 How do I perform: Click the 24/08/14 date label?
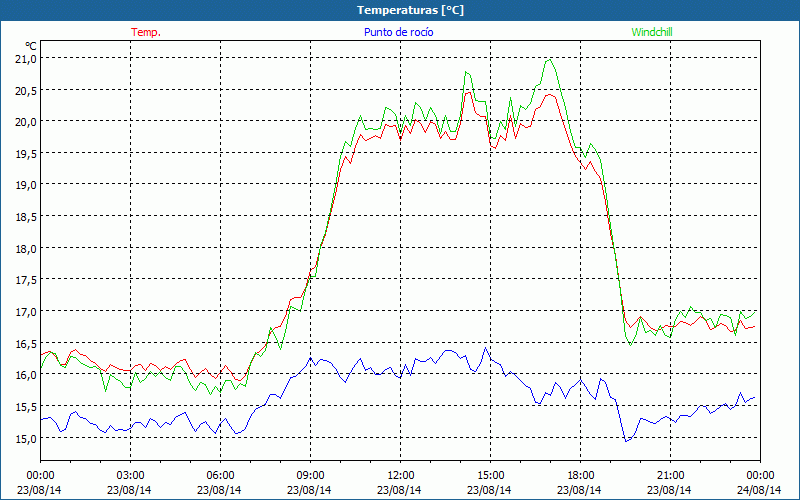point(760,490)
